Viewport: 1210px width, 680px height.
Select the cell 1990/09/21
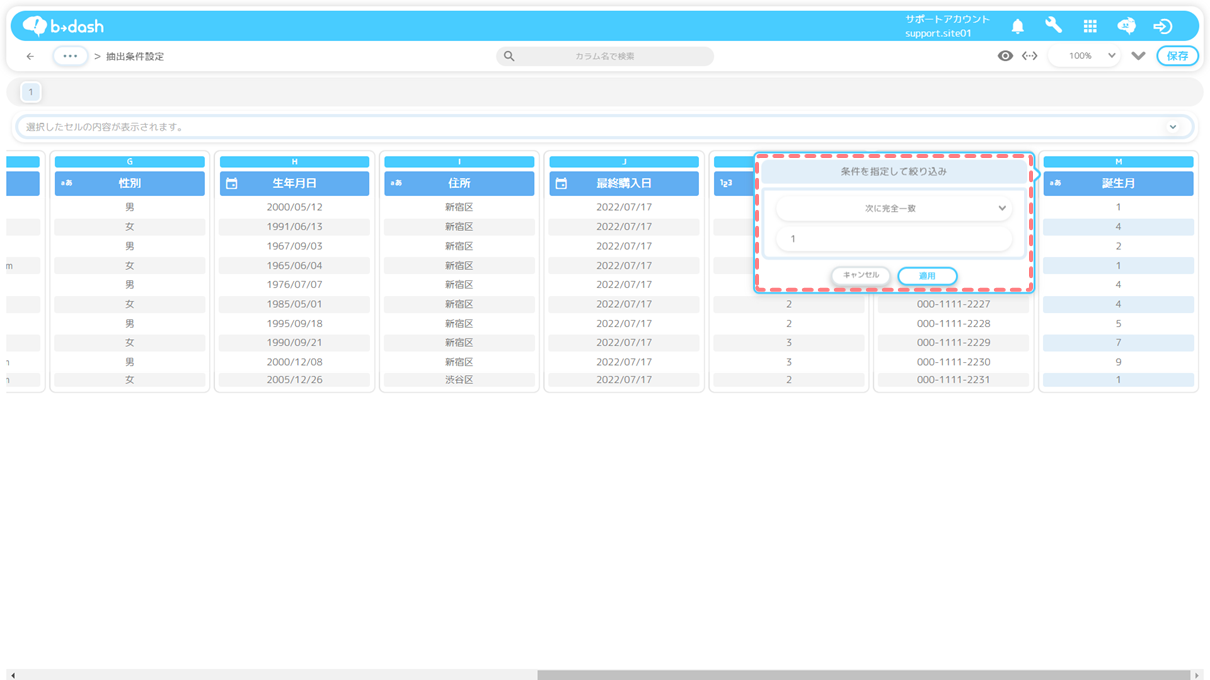(294, 343)
